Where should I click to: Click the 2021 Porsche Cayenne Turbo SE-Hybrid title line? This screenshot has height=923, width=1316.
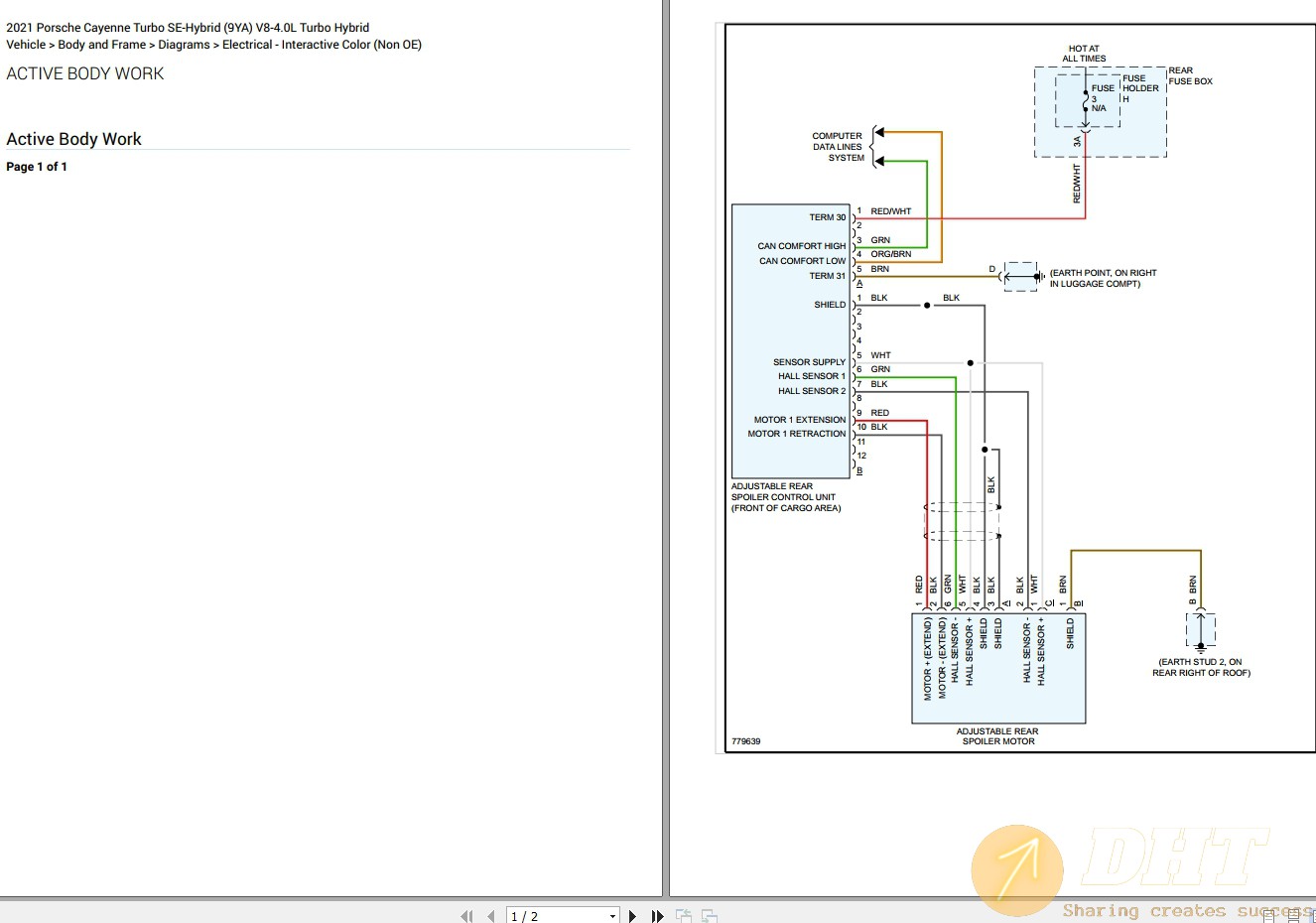(x=188, y=28)
